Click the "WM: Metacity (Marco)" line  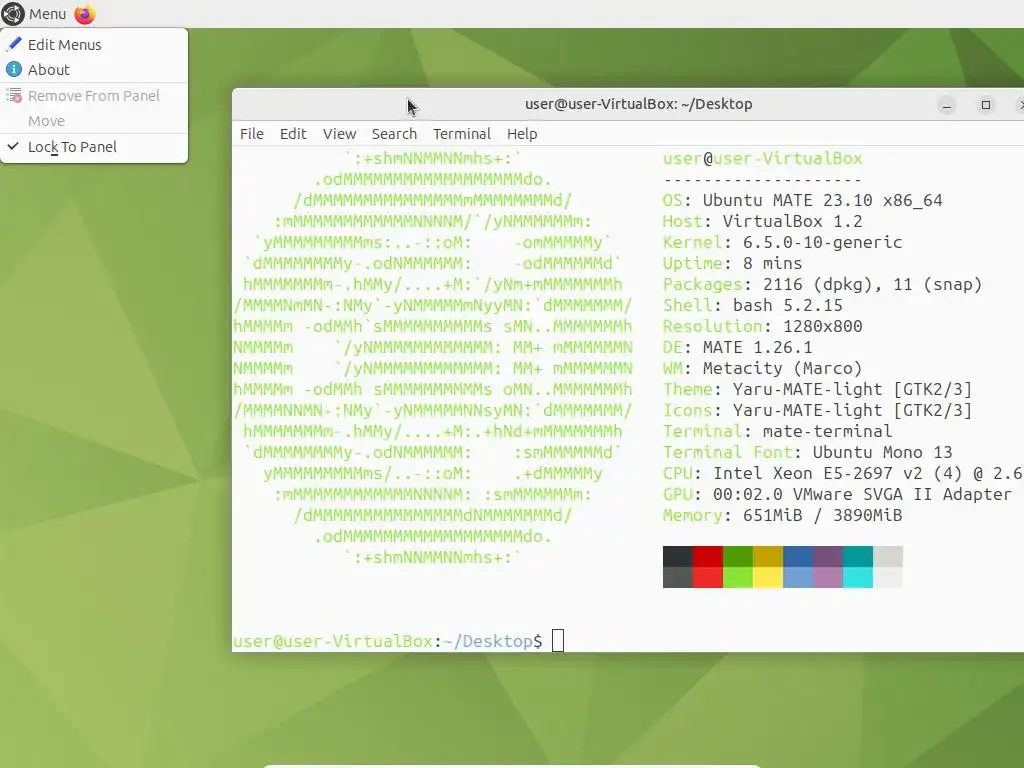(763, 368)
